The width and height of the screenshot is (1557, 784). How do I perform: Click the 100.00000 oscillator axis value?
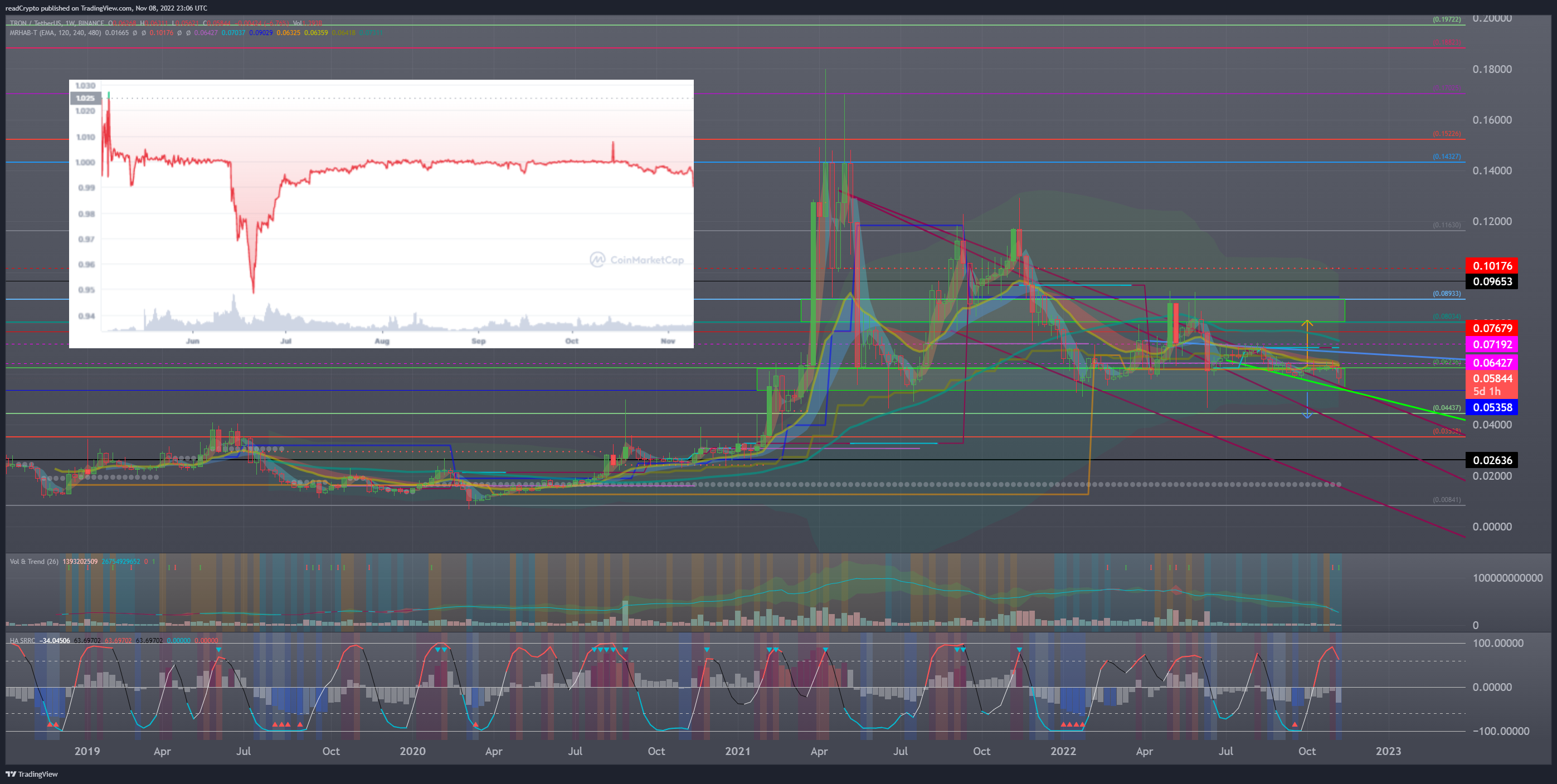[x=1497, y=642]
